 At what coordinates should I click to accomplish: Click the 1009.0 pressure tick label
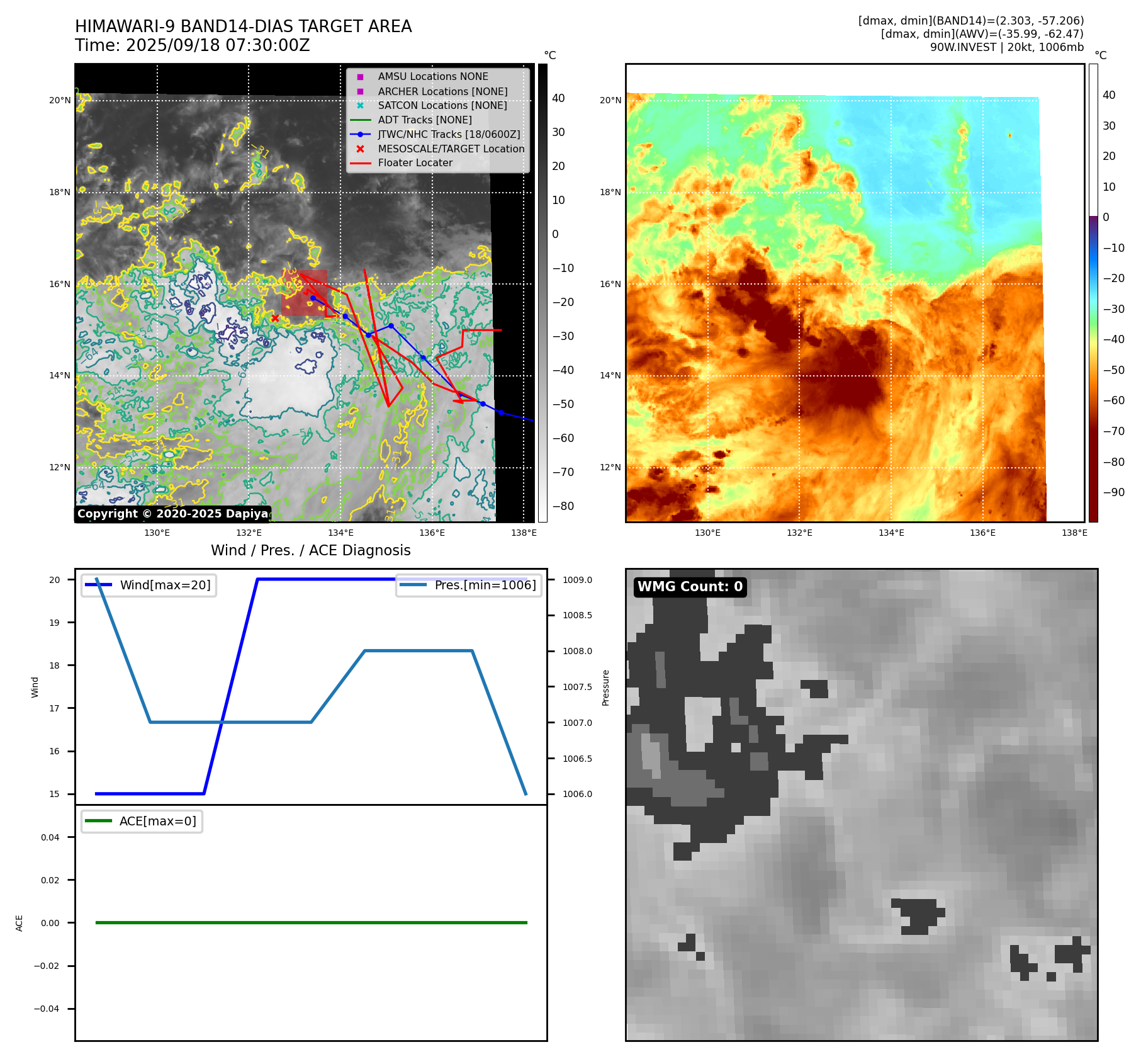pyautogui.click(x=577, y=580)
